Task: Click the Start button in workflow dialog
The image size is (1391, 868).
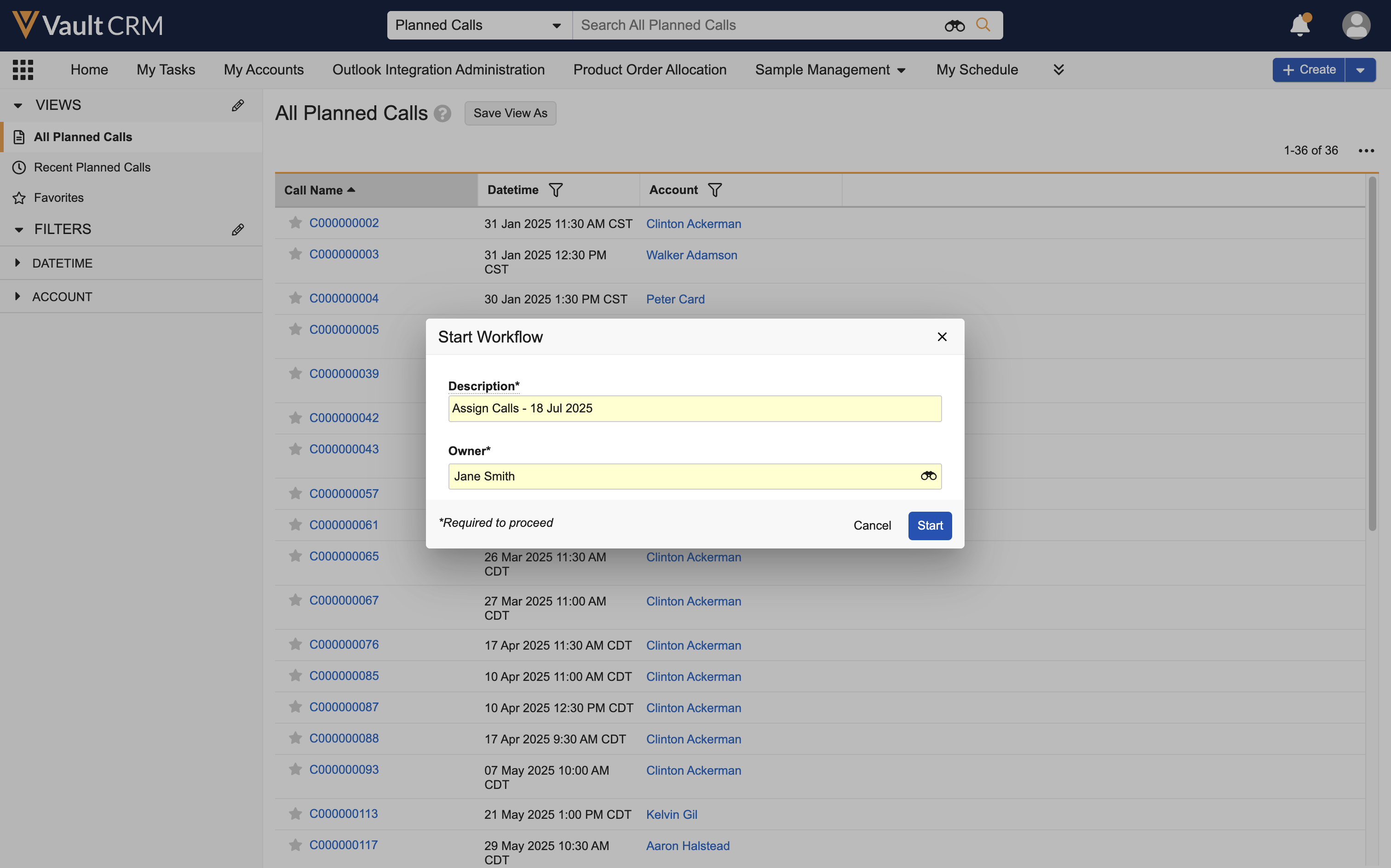Action: coord(929,525)
